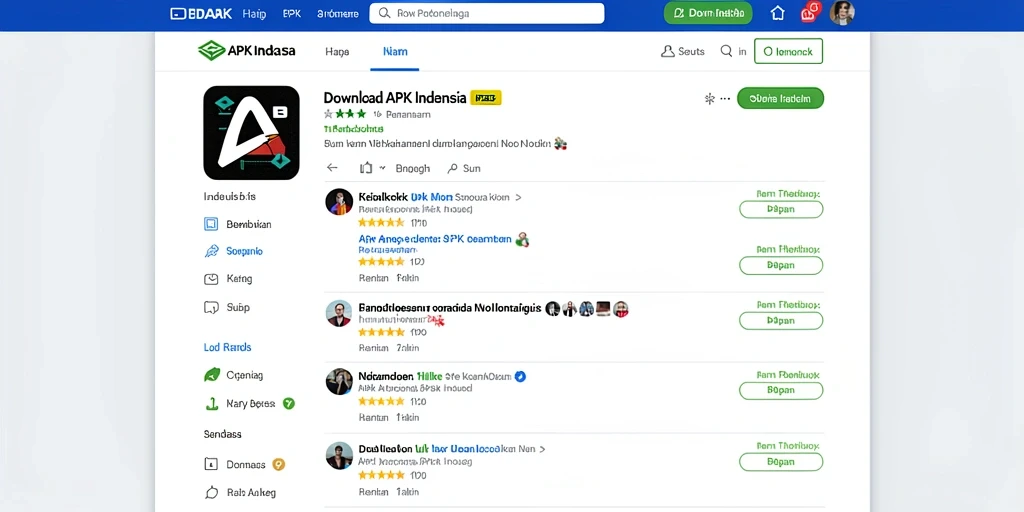1024x512 pixels.
Task: Click the EDAAK logo in top bar
Action: click(x=200, y=14)
